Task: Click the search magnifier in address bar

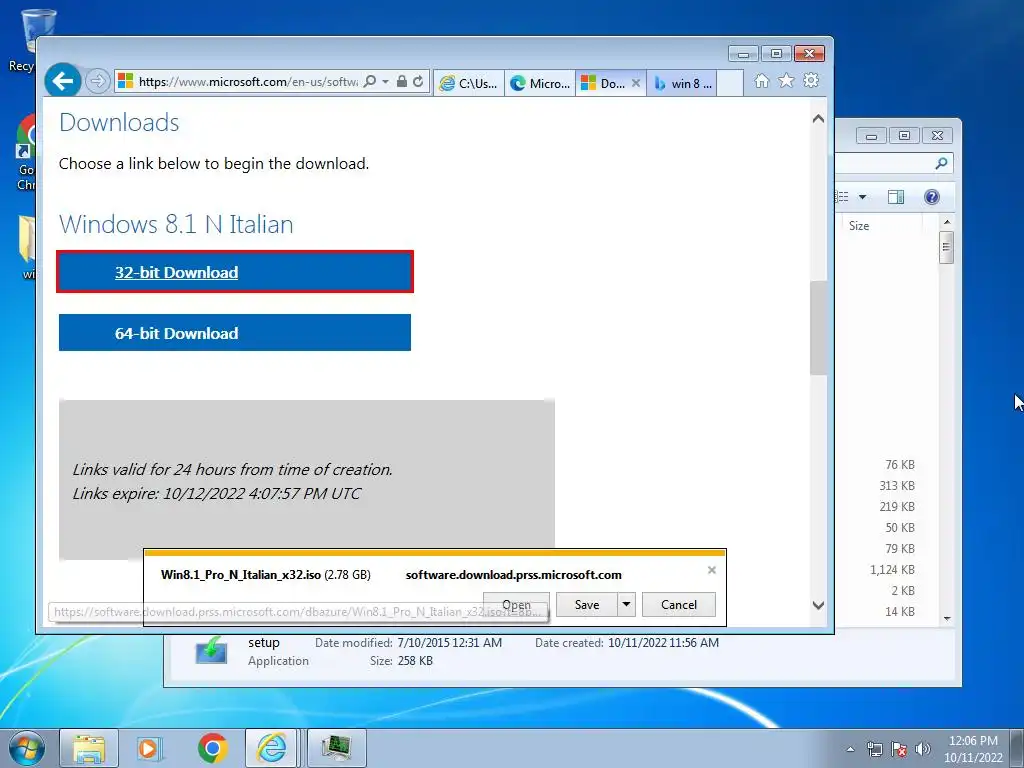Action: click(x=370, y=81)
